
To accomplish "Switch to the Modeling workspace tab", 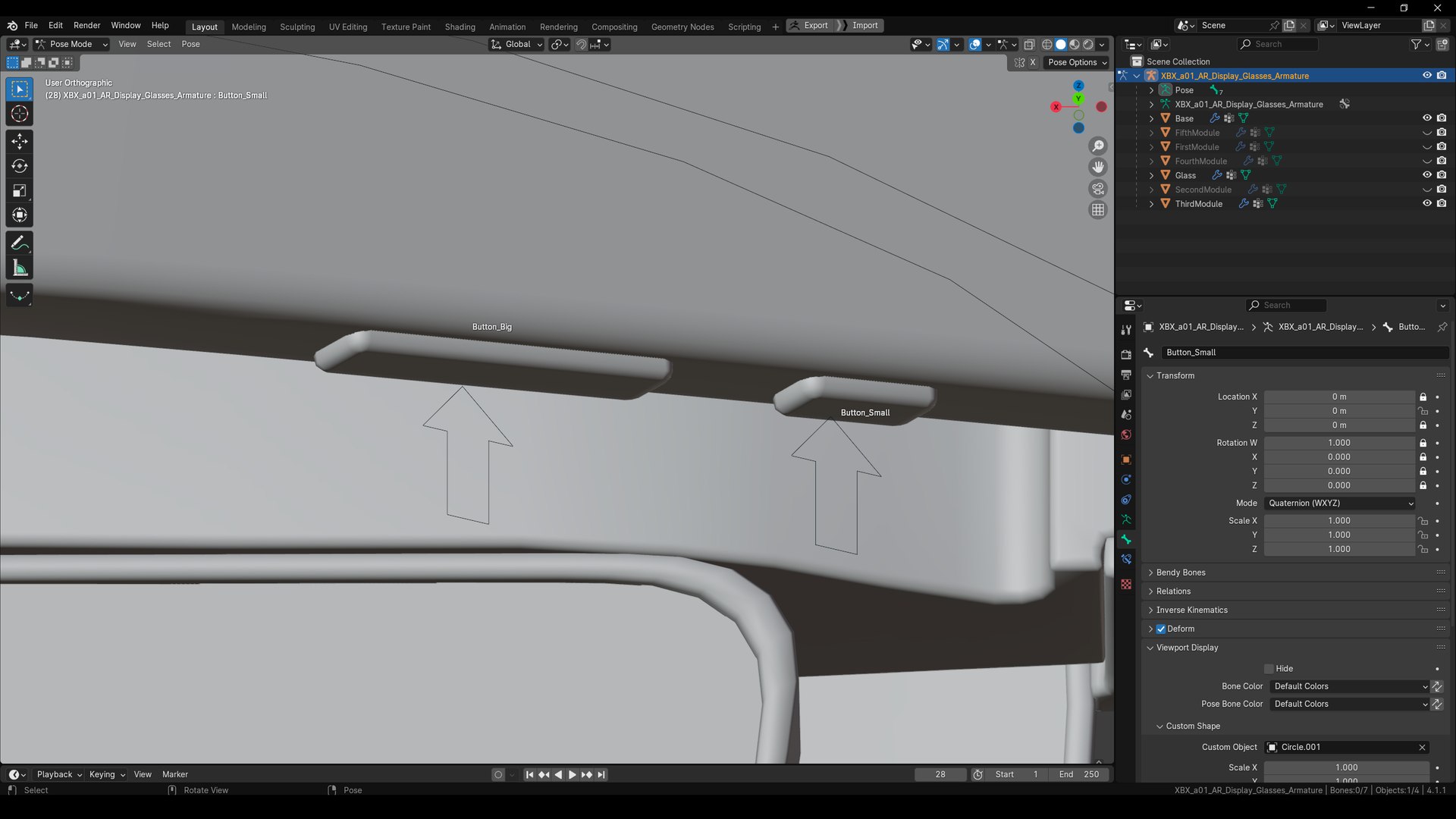I will click(249, 27).
